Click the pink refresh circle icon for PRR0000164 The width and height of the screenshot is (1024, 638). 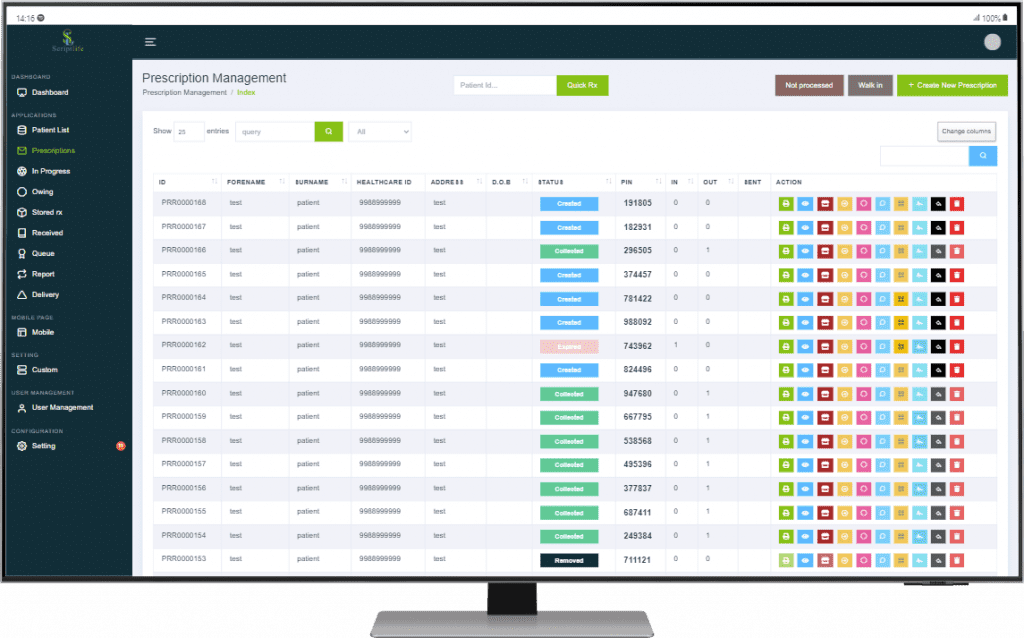pyautogui.click(x=863, y=299)
